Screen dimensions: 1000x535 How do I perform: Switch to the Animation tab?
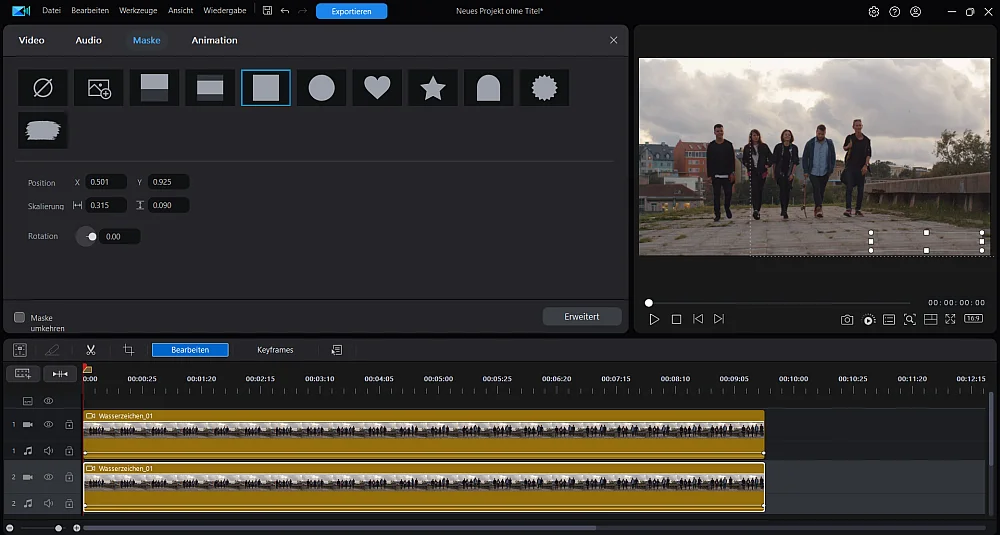point(214,40)
